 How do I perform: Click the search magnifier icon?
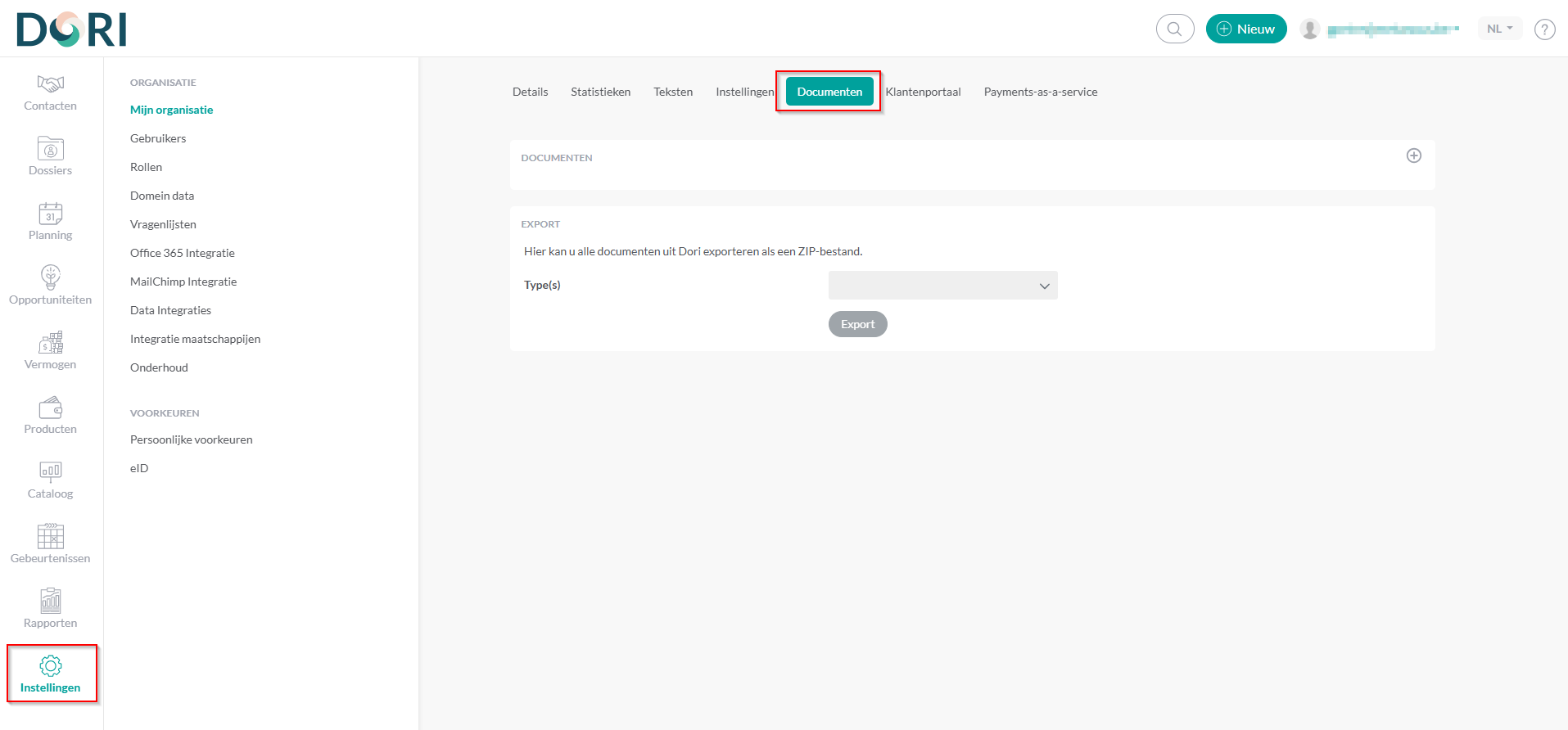coord(1174,29)
